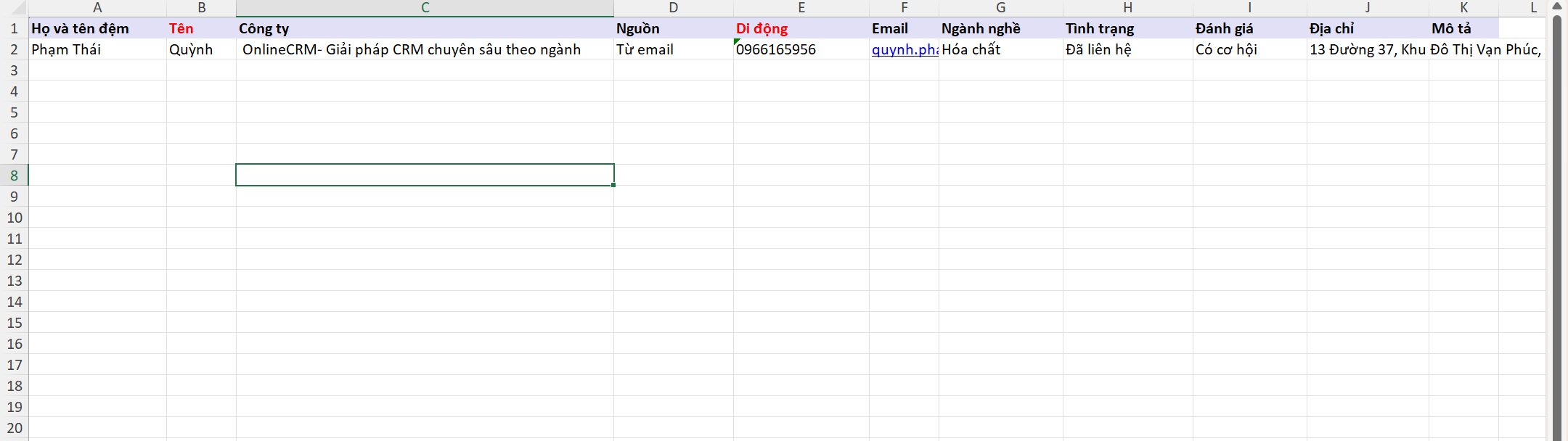Select the row 2 header
This screenshot has height=441, width=1568.
click(14, 49)
